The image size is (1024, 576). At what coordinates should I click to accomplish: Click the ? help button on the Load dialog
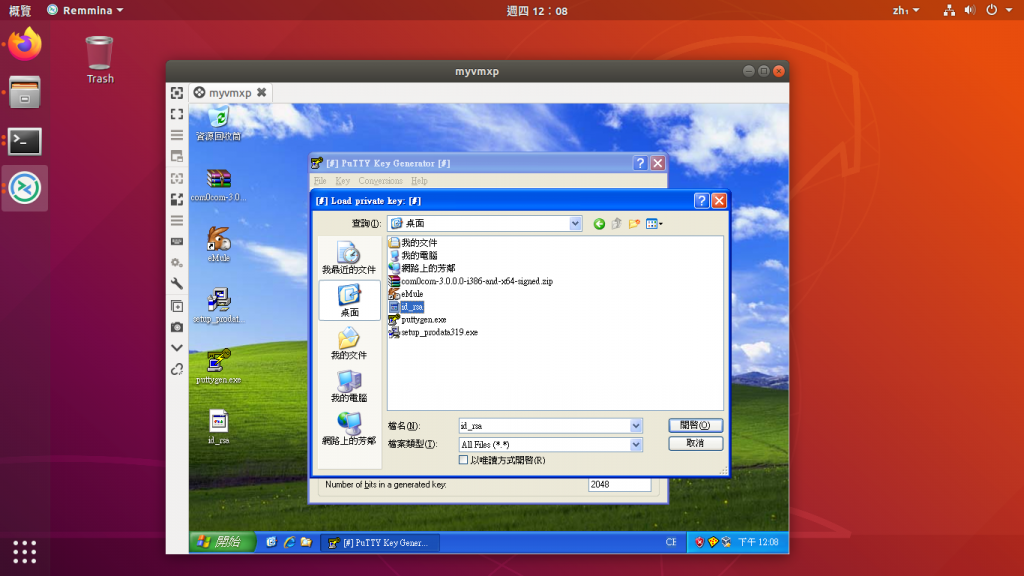(701, 201)
